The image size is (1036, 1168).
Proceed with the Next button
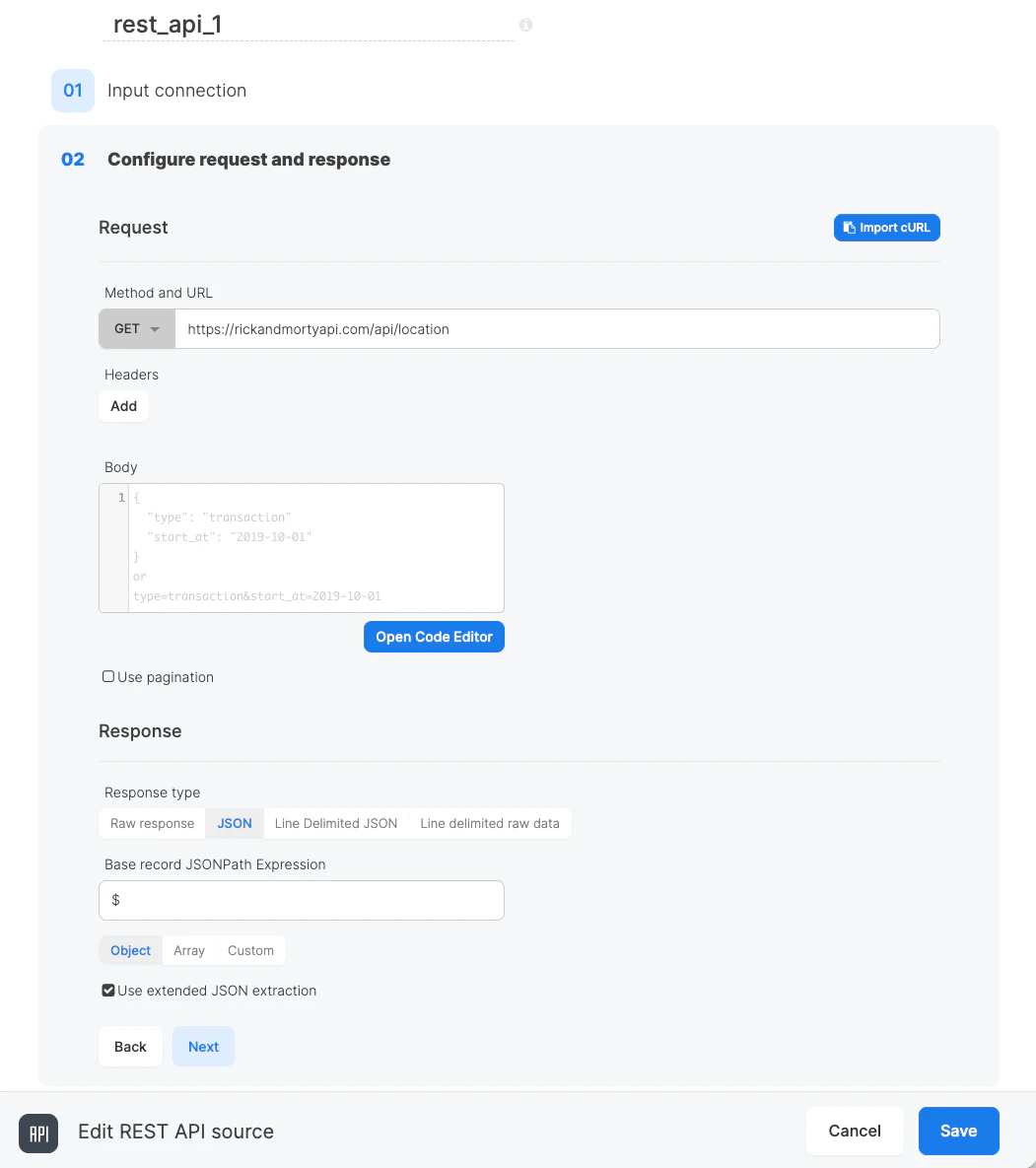[203, 1046]
